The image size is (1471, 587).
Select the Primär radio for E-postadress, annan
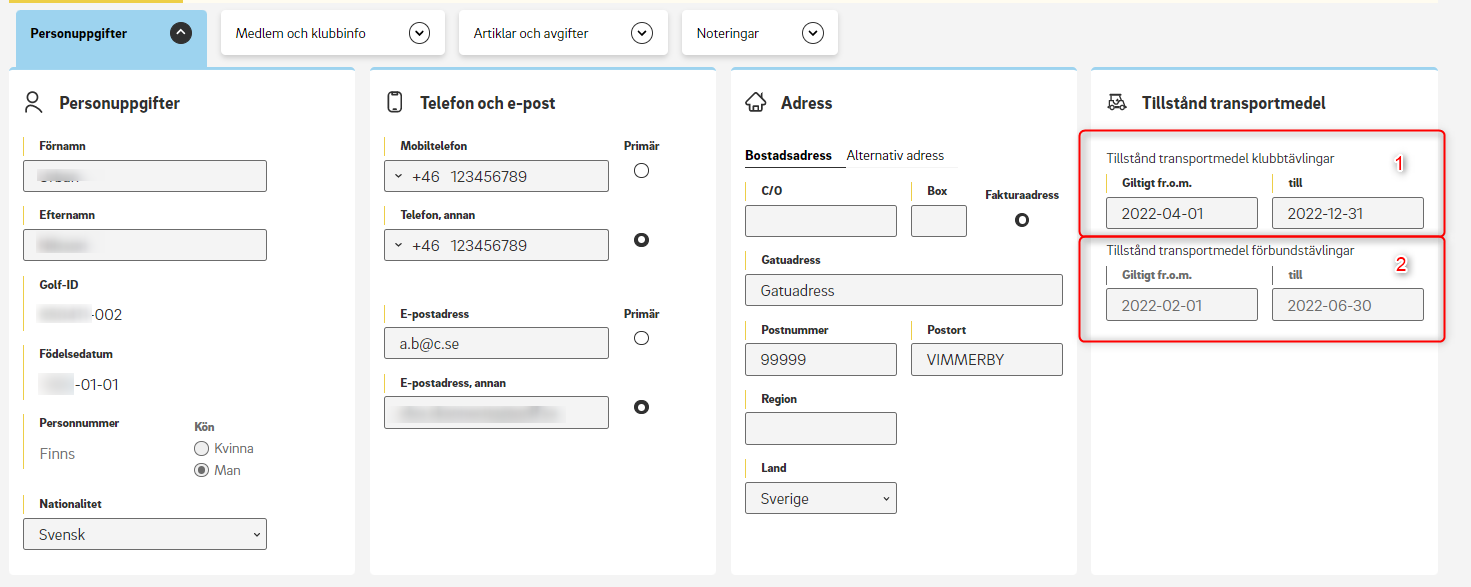point(642,407)
